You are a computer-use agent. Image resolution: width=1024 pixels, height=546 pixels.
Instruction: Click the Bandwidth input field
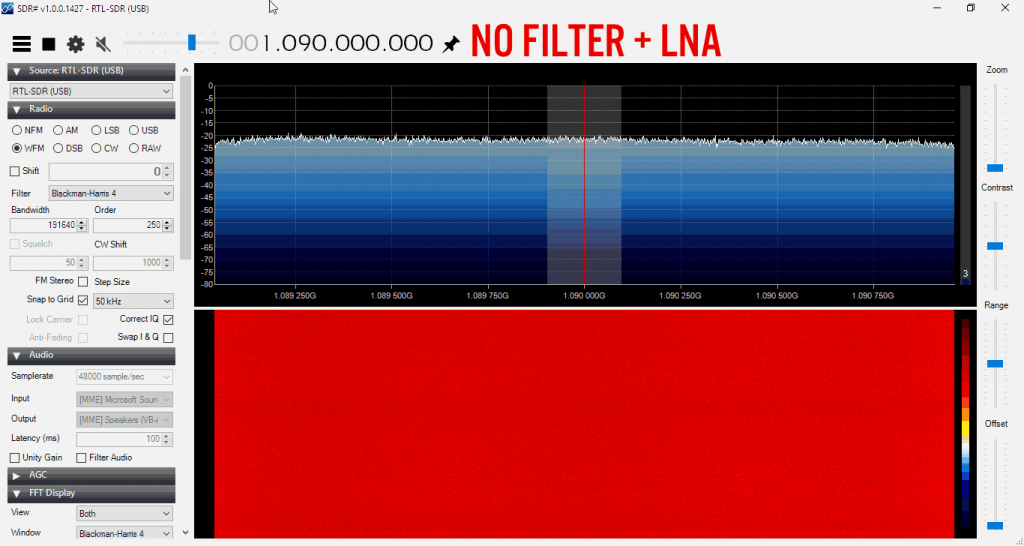[x=47, y=225]
